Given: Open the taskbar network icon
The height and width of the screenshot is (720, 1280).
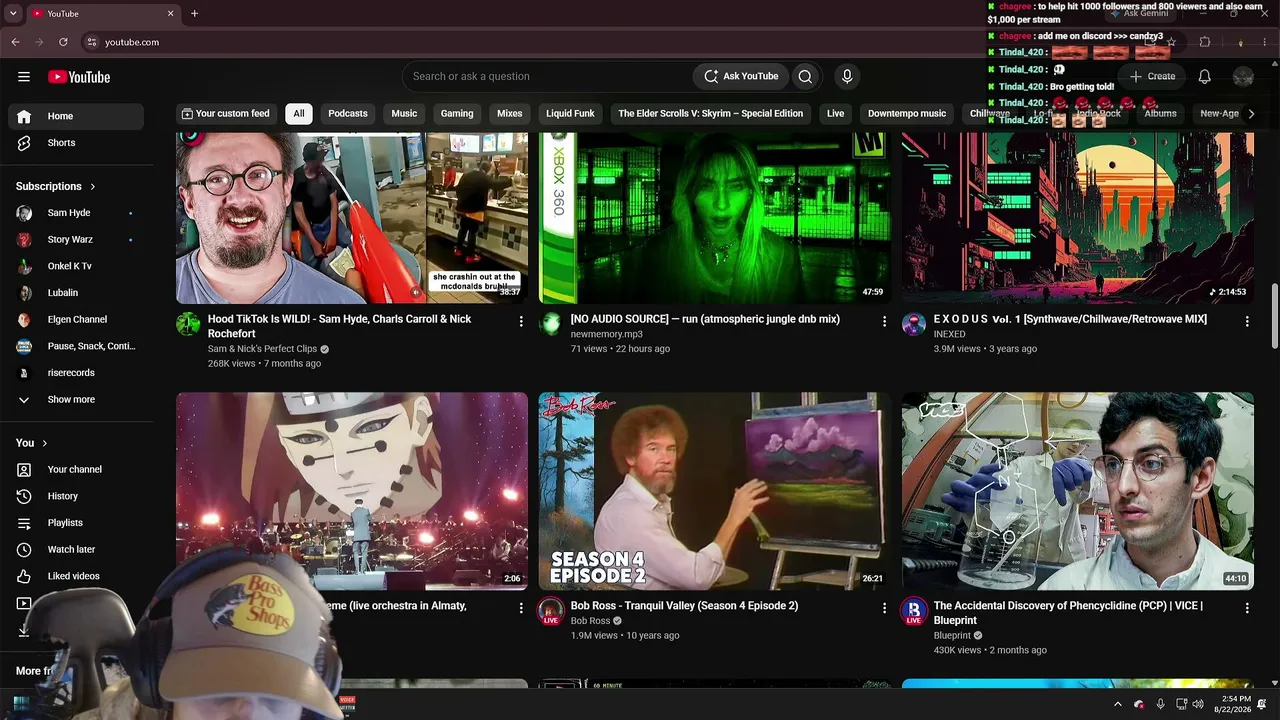Looking at the screenshot, I should 1181,704.
